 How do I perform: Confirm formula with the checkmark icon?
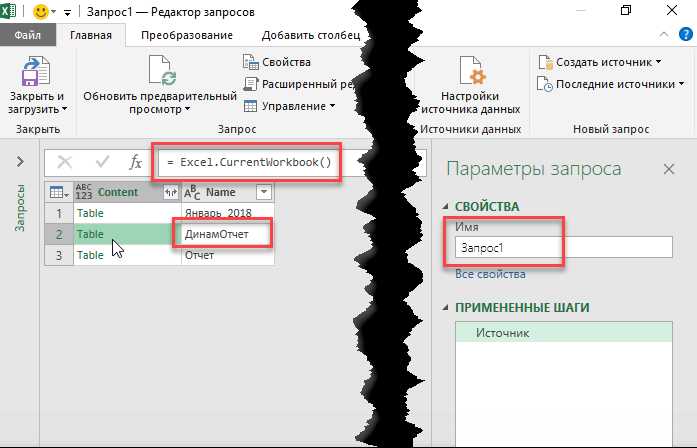[102, 162]
